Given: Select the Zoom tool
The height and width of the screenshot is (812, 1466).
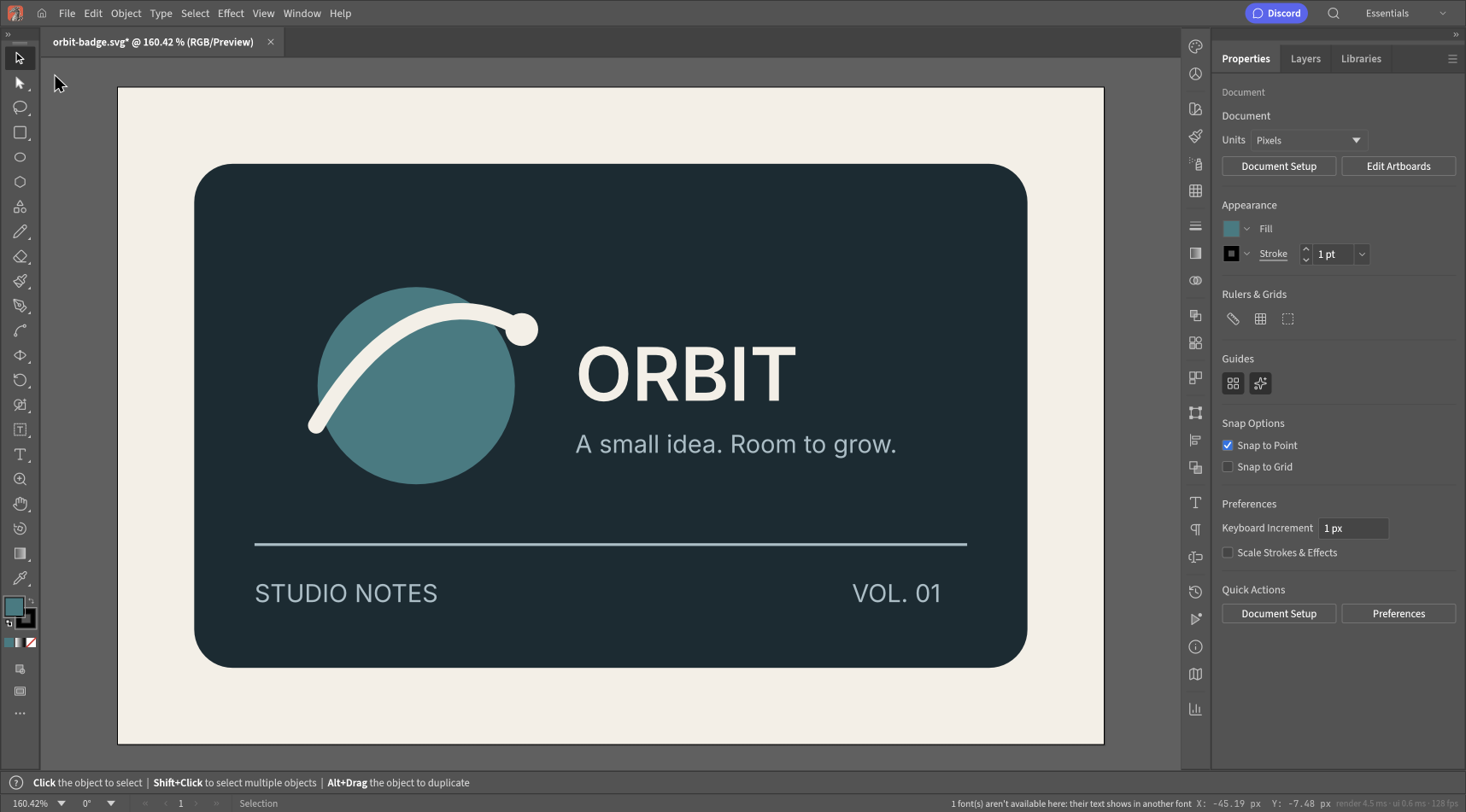Looking at the screenshot, I should tap(20, 479).
